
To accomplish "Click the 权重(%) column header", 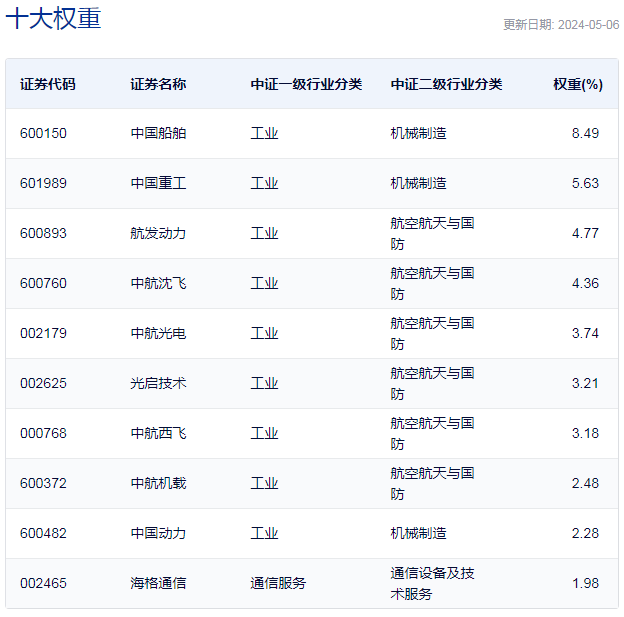I will pos(578,84).
